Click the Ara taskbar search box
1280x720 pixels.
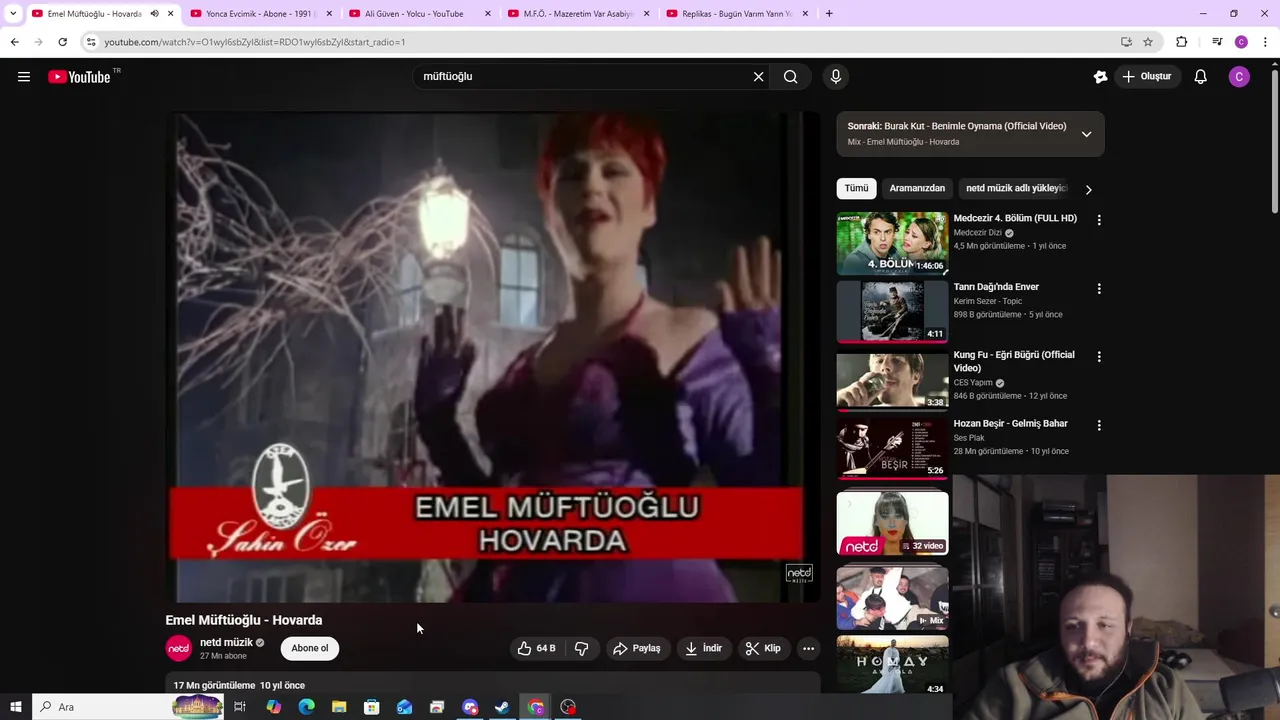(128, 707)
